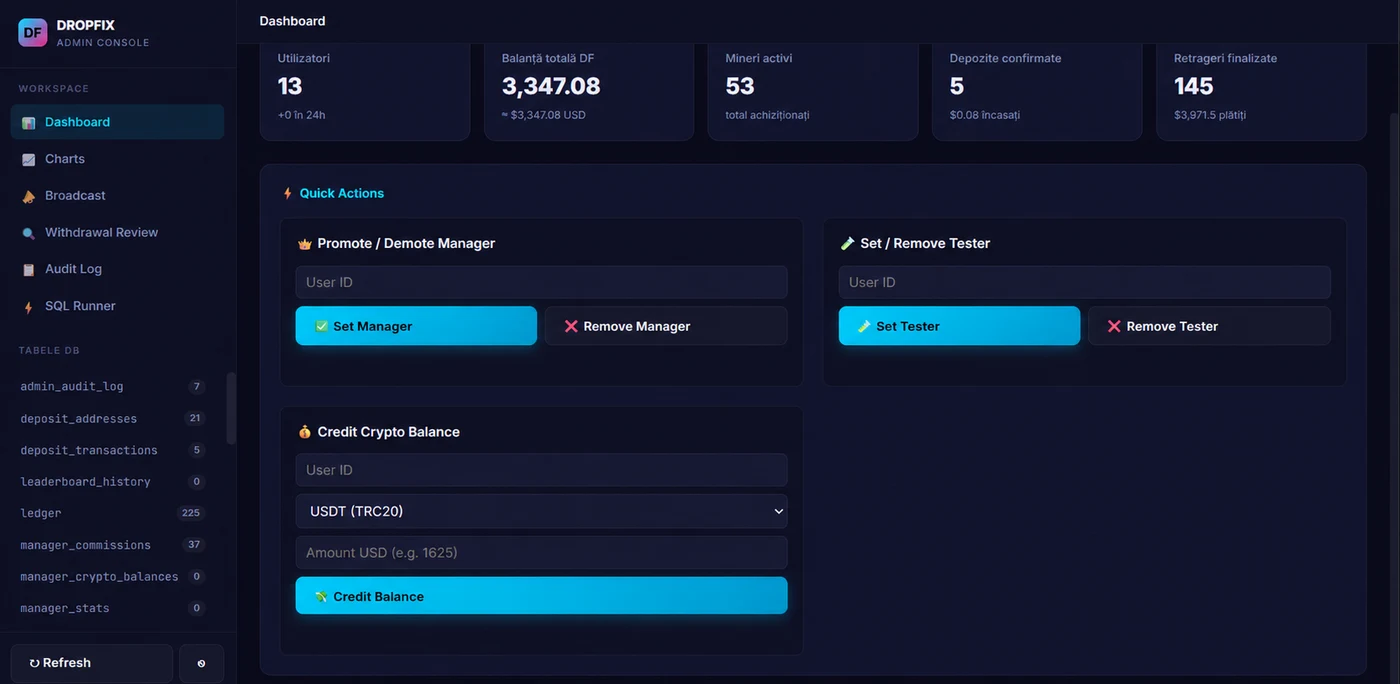Image resolution: width=1400 pixels, height=684 pixels.
Task: Click the Audit Log clipboard icon
Action: click(x=28, y=270)
